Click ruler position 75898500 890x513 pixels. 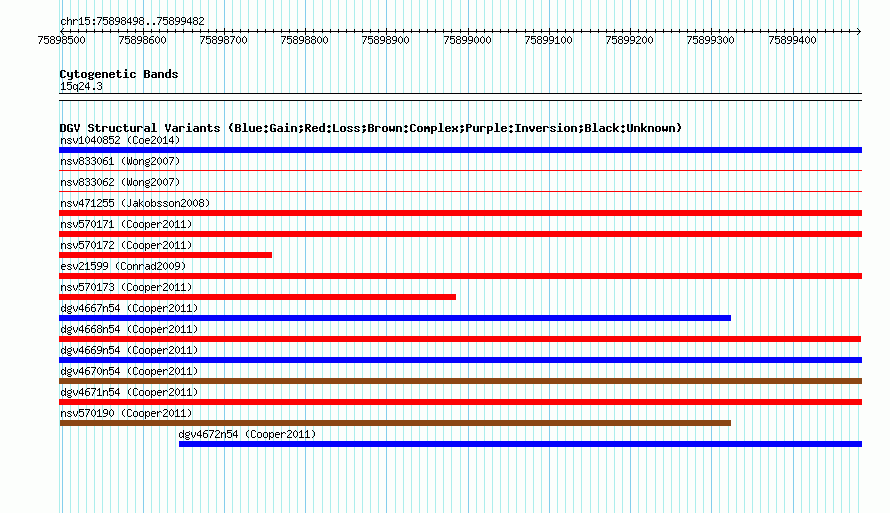(x=61, y=40)
